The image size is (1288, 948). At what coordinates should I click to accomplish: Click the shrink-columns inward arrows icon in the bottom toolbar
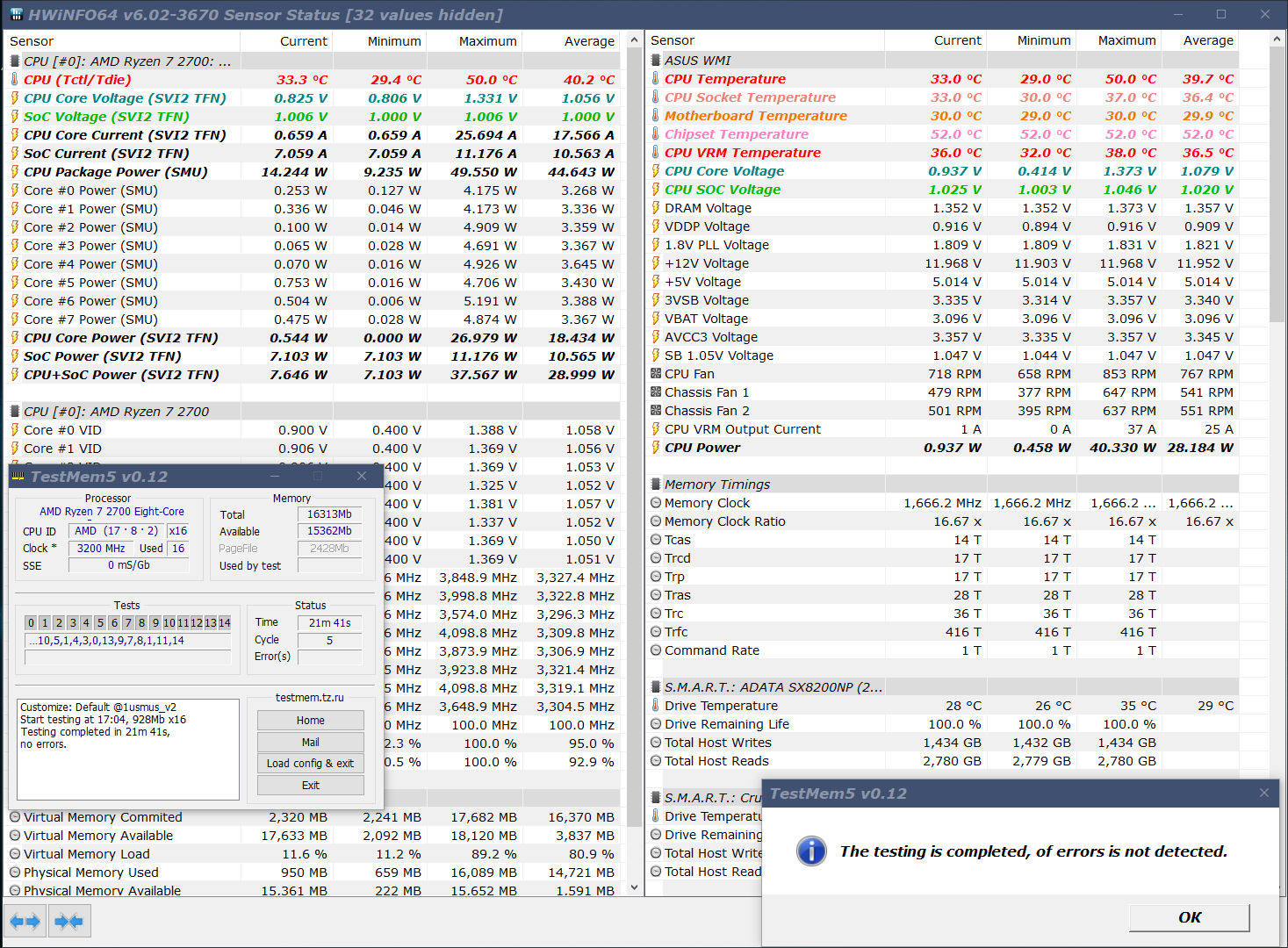point(68,921)
